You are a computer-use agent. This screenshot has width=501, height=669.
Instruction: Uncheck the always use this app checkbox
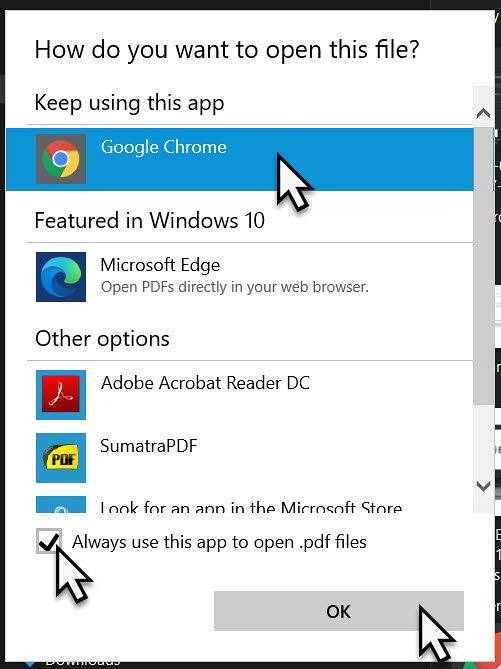(x=49, y=541)
